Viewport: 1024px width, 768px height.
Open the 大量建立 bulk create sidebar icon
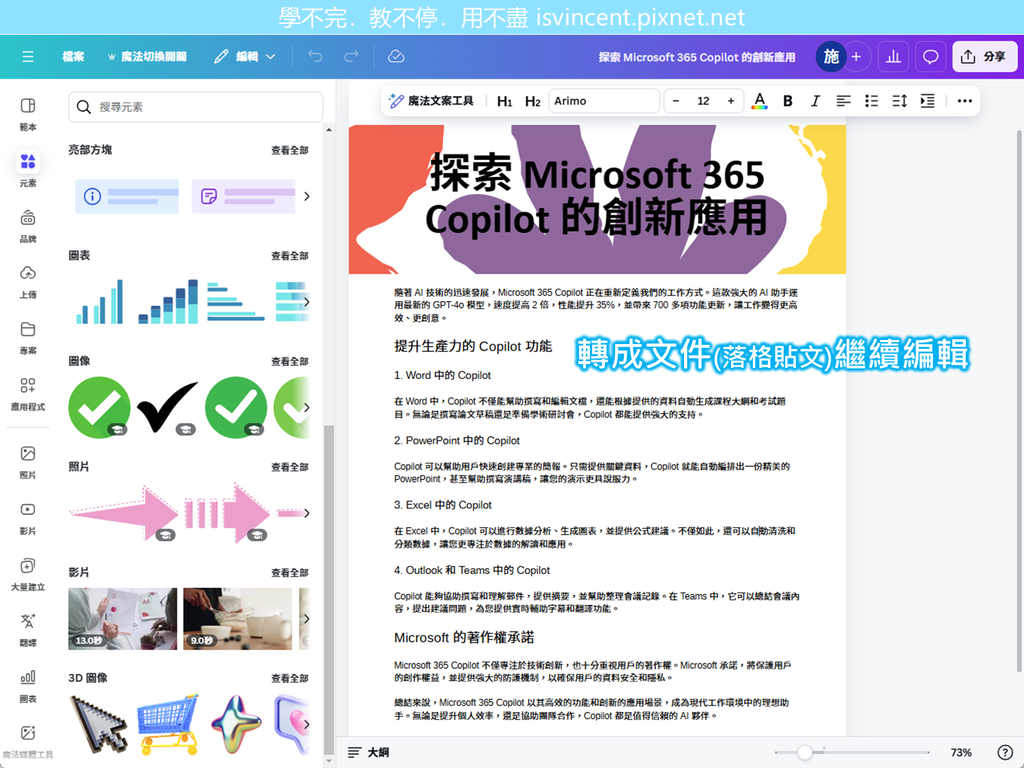pos(27,574)
